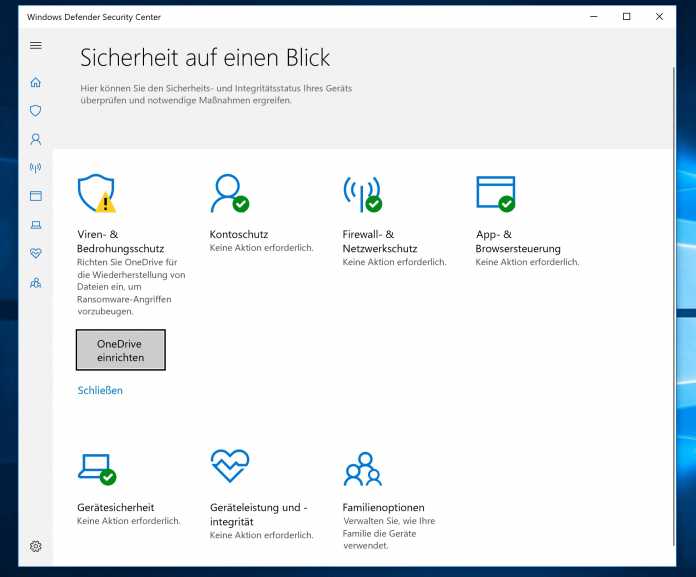The image size is (696, 577).
Task: Open App- & Browsersteuerung tile icon
Action: coord(496,193)
